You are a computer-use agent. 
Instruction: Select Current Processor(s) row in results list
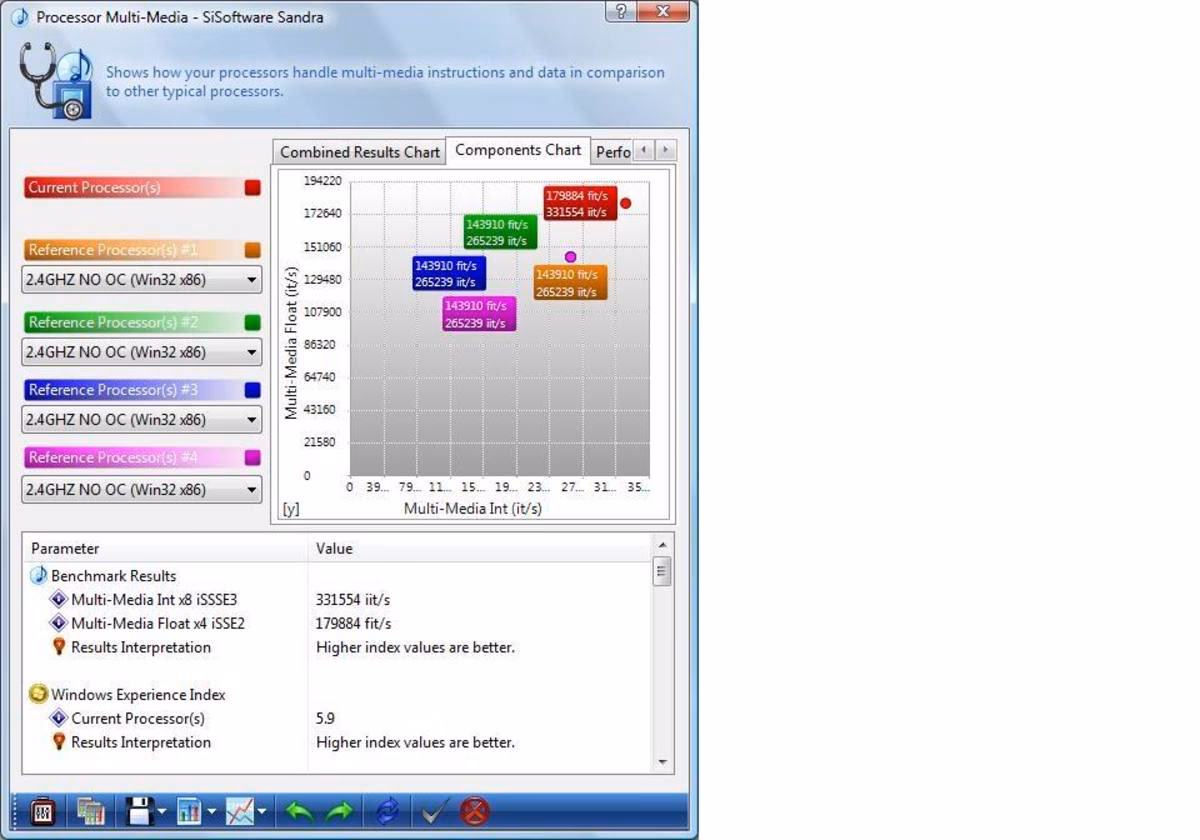(337, 718)
